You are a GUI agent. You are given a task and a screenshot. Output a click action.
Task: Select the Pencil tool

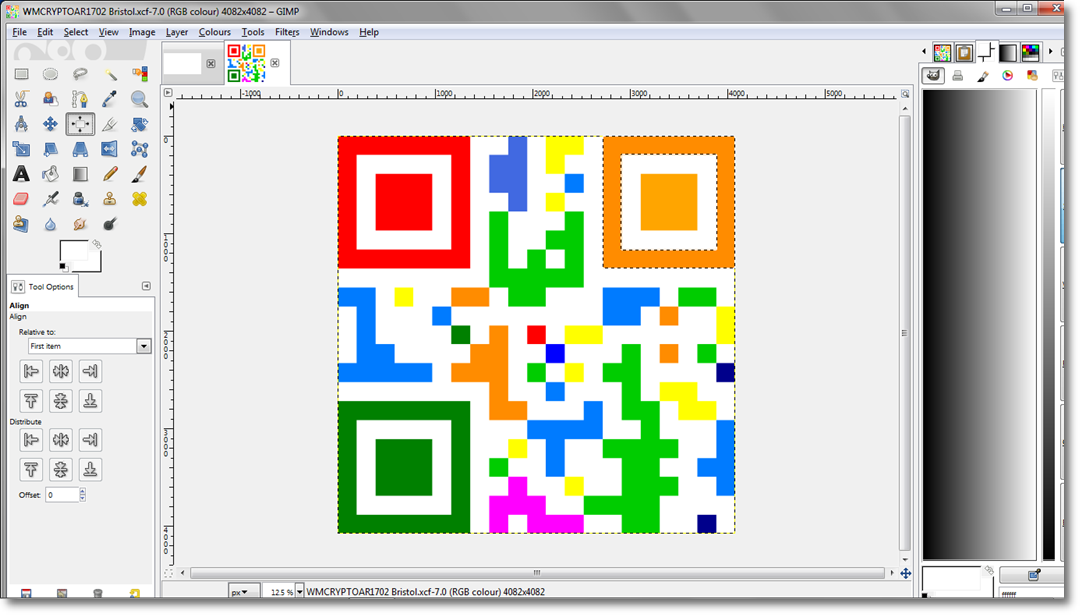[x=110, y=174]
